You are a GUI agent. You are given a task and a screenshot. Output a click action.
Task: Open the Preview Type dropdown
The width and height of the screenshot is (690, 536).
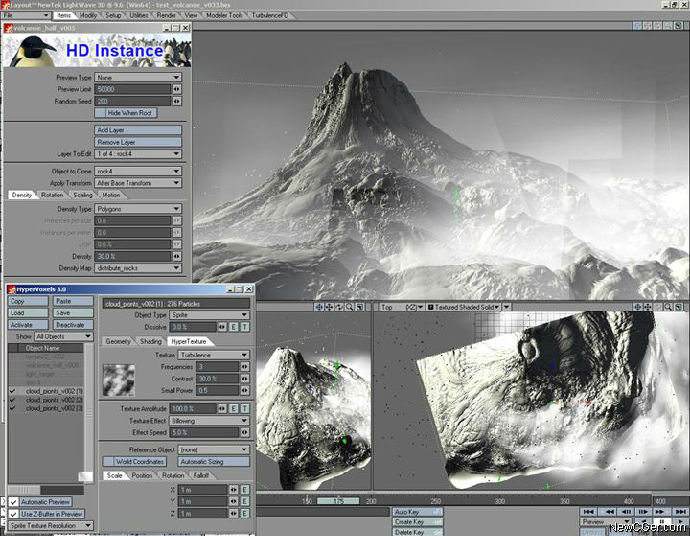(138, 77)
